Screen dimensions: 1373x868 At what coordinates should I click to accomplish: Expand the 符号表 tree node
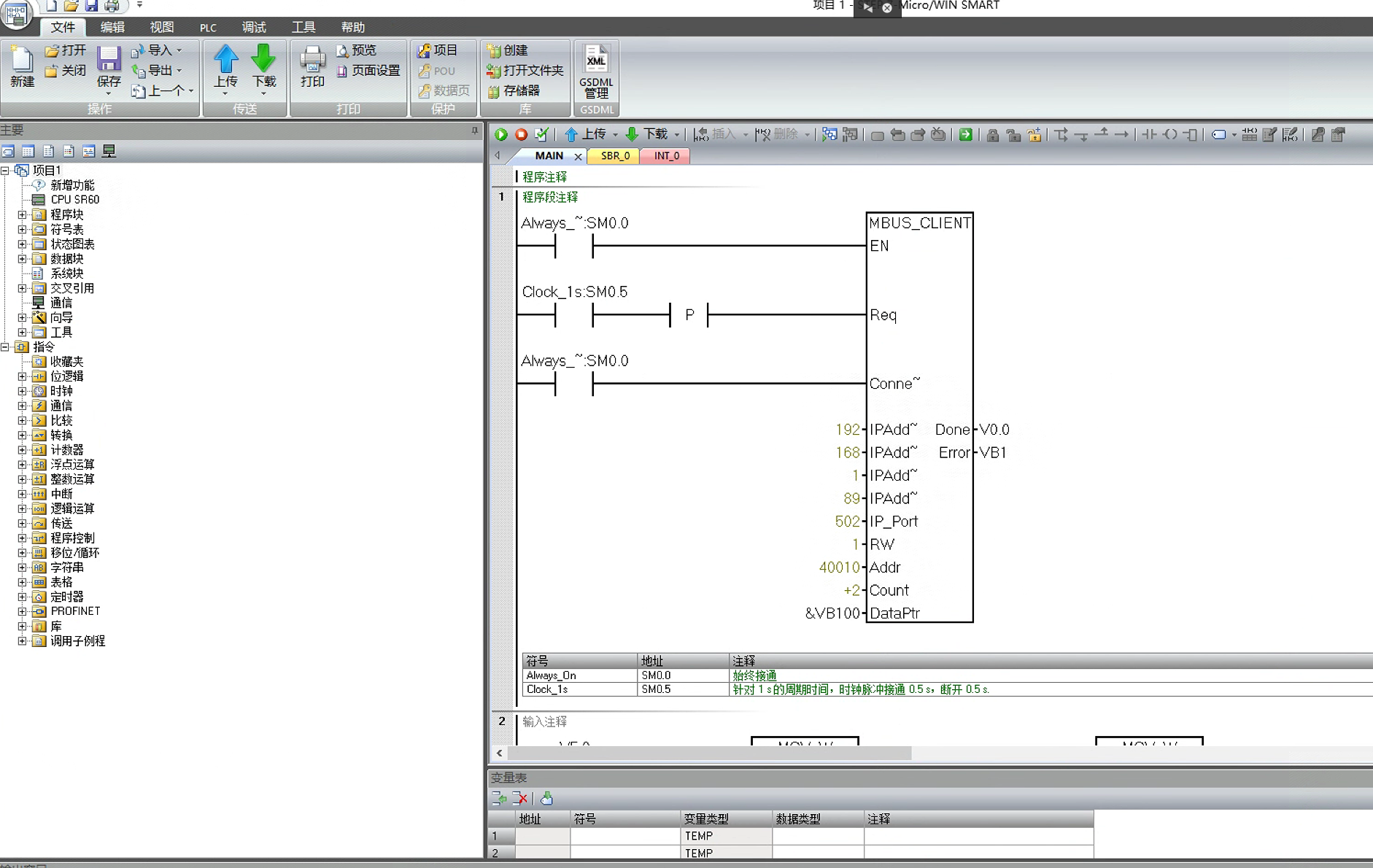(22, 229)
